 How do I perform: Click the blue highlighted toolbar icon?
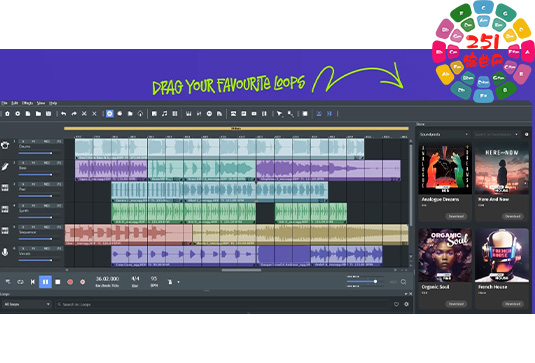tap(110, 114)
